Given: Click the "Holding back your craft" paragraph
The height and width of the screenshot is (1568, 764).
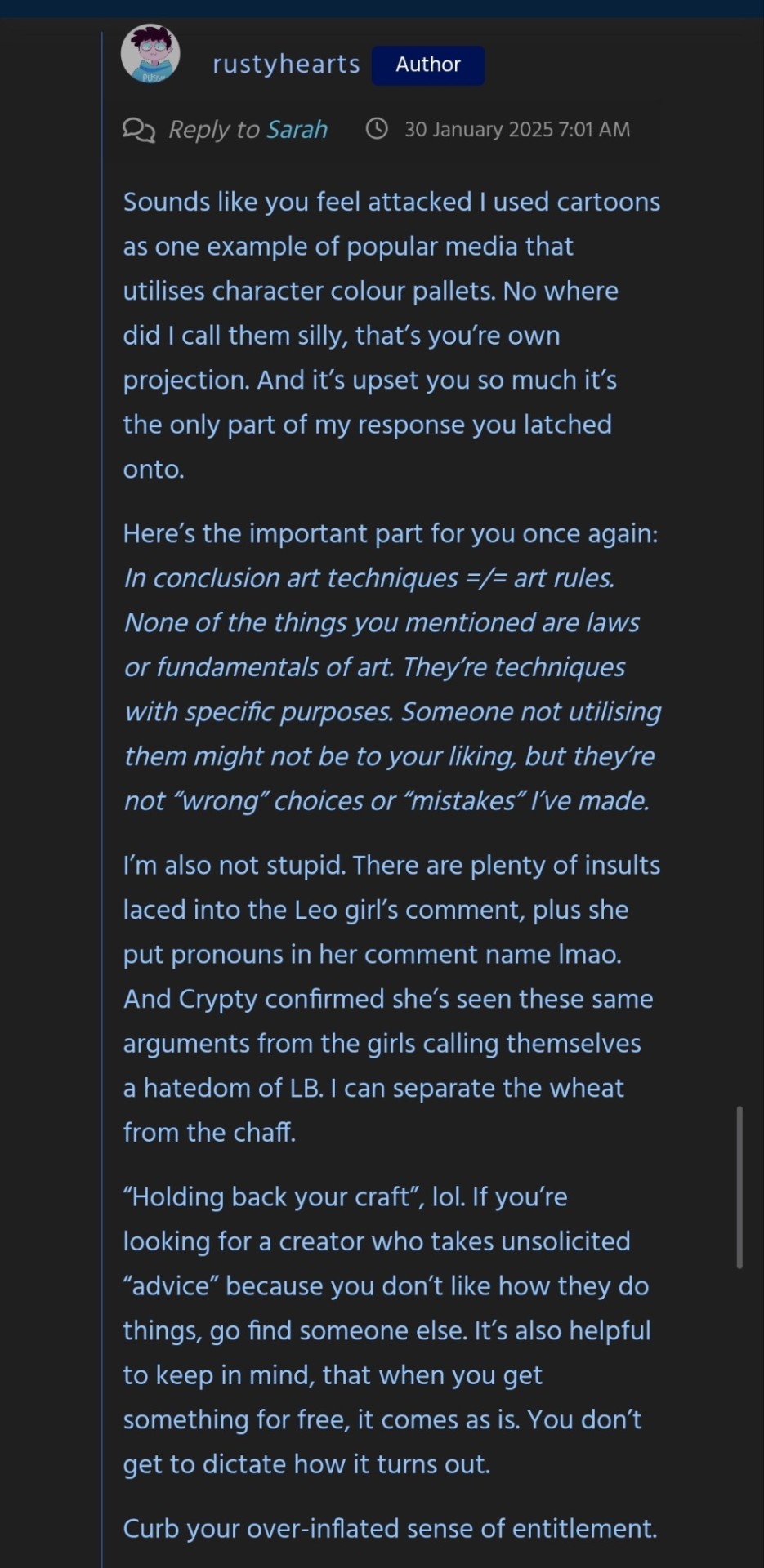Looking at the screenshot, I should tap(386, 1330).
